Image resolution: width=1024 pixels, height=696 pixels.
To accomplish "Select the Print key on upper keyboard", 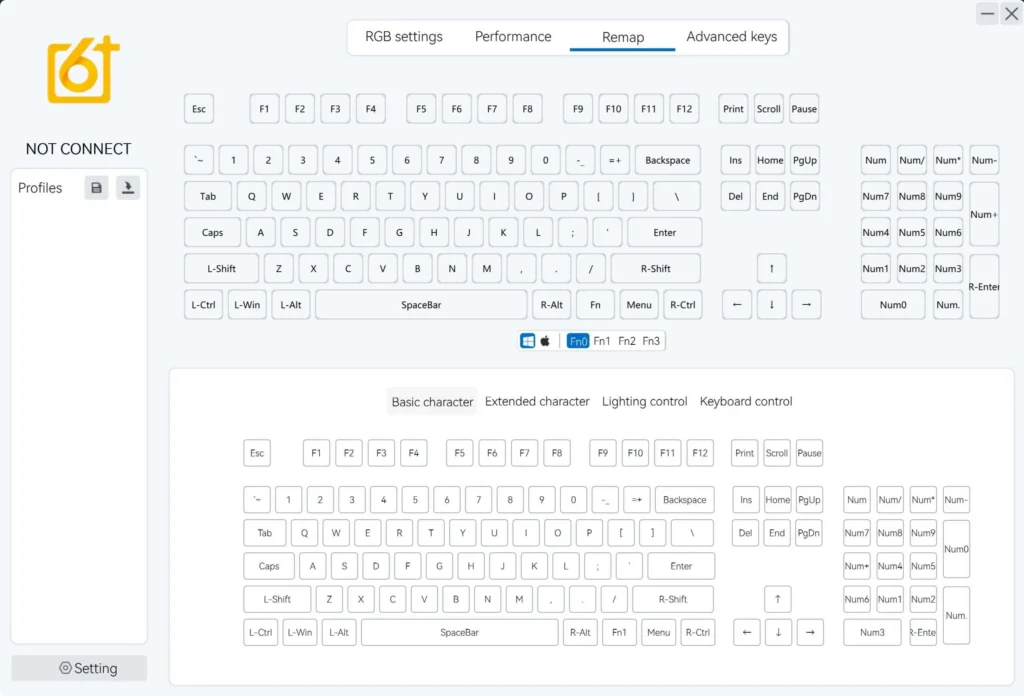I will pos(733,109).
